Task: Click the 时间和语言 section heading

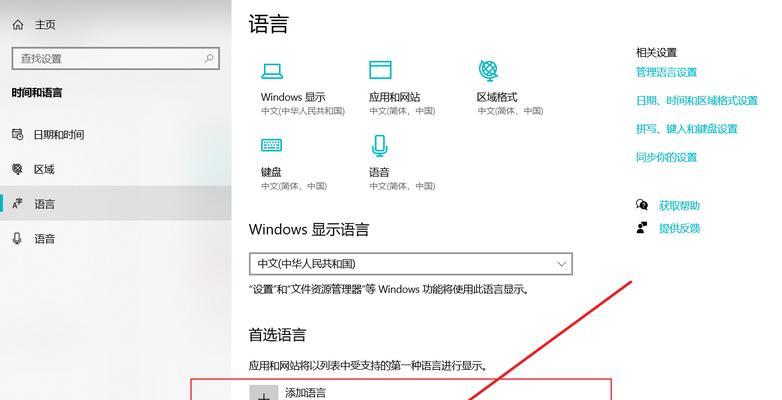Action: 37,93
